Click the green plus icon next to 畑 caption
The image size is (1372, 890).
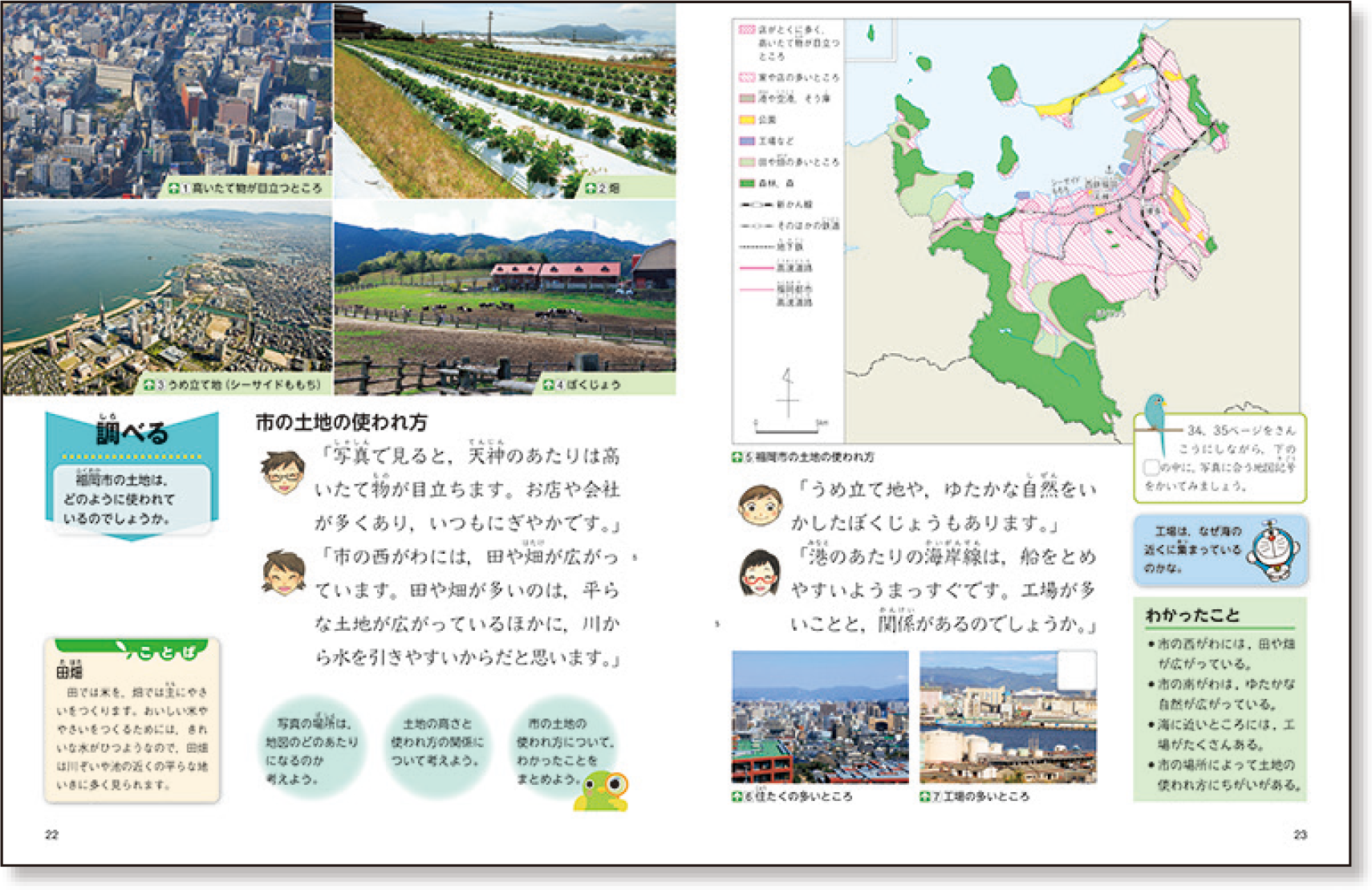590,188
